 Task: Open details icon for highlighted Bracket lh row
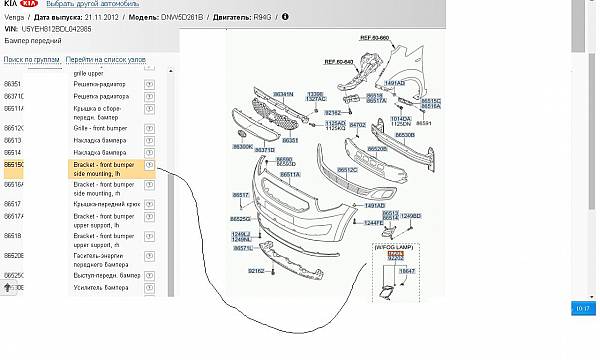[x=149, y=165]
